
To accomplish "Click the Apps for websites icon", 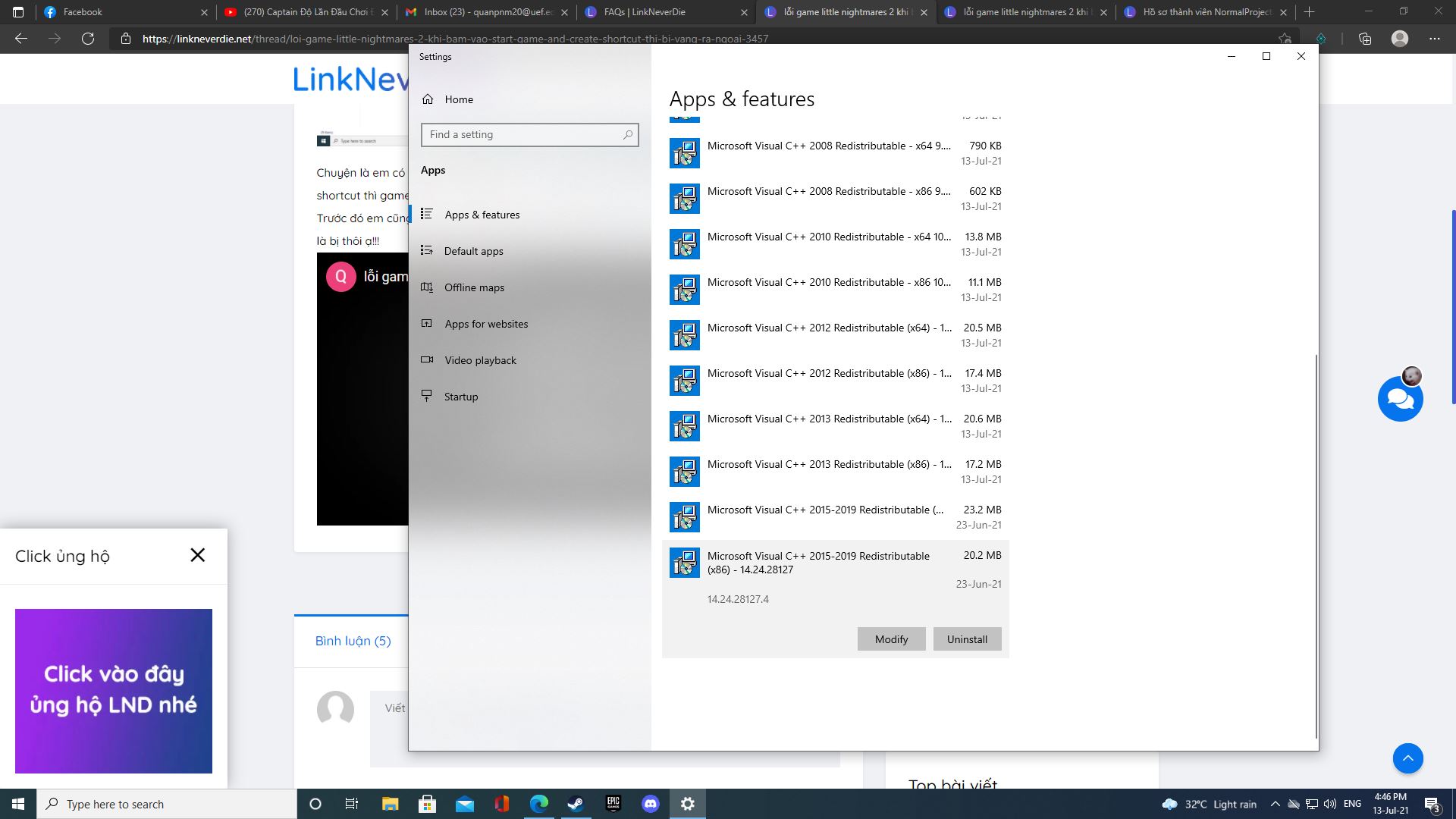I will [x=427, y=324].
